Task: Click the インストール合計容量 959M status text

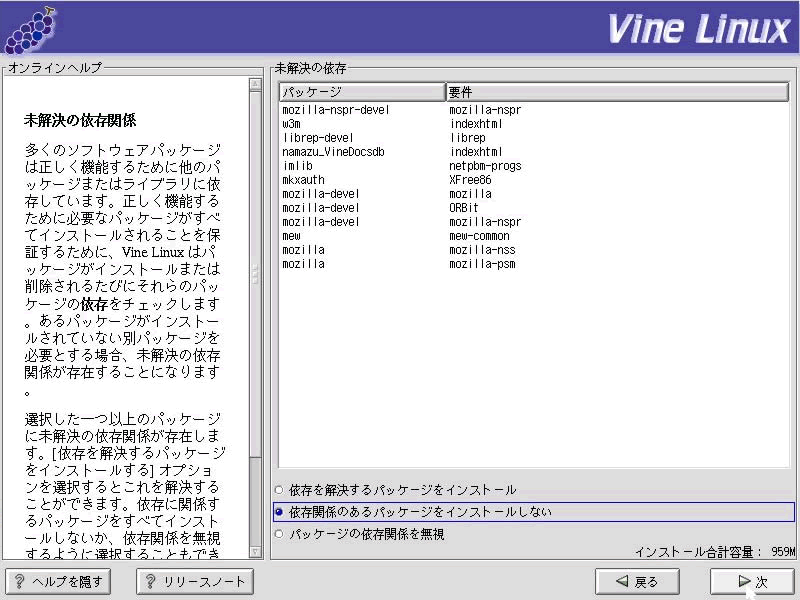Action: pos(715,552)
